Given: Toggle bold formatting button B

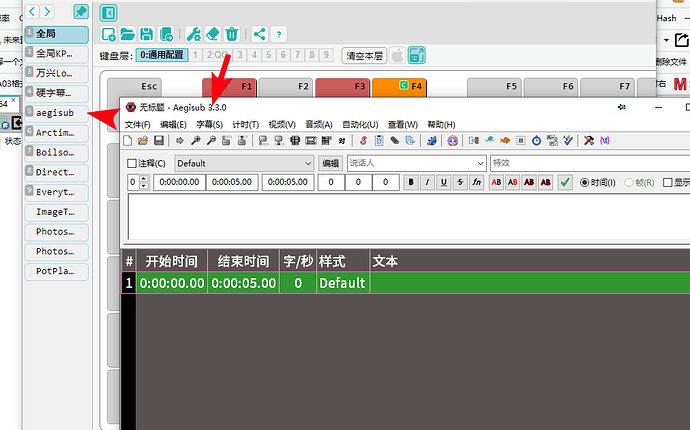Looking at the screenshot, I should click(x=411, y=182).
